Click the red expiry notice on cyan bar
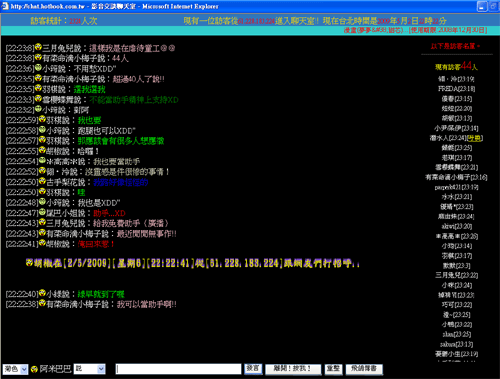Image resolution: width=500 pixels, height=379 pixels. (x=415, y=30)
